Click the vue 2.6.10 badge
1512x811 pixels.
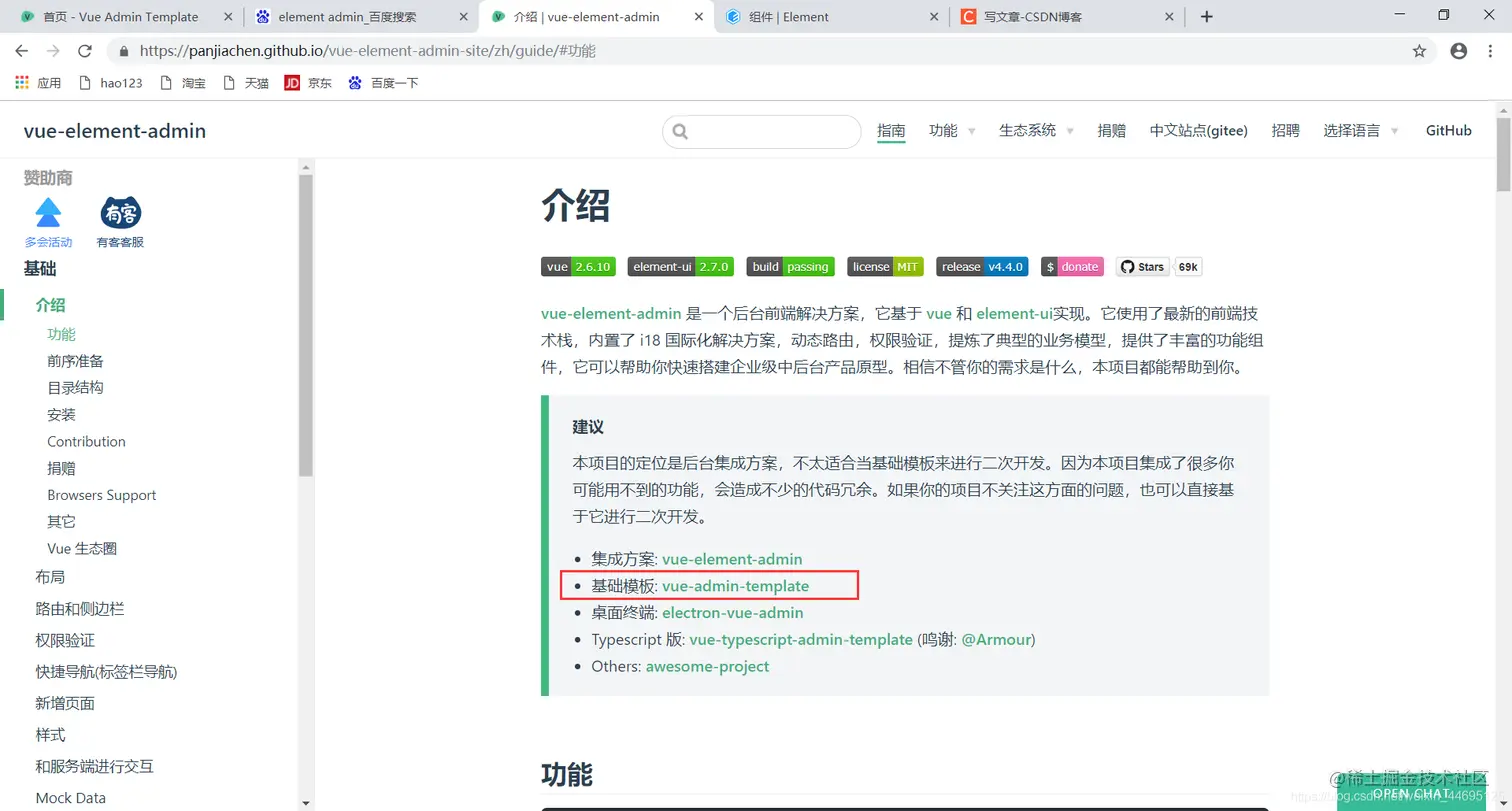click(578, 267)
